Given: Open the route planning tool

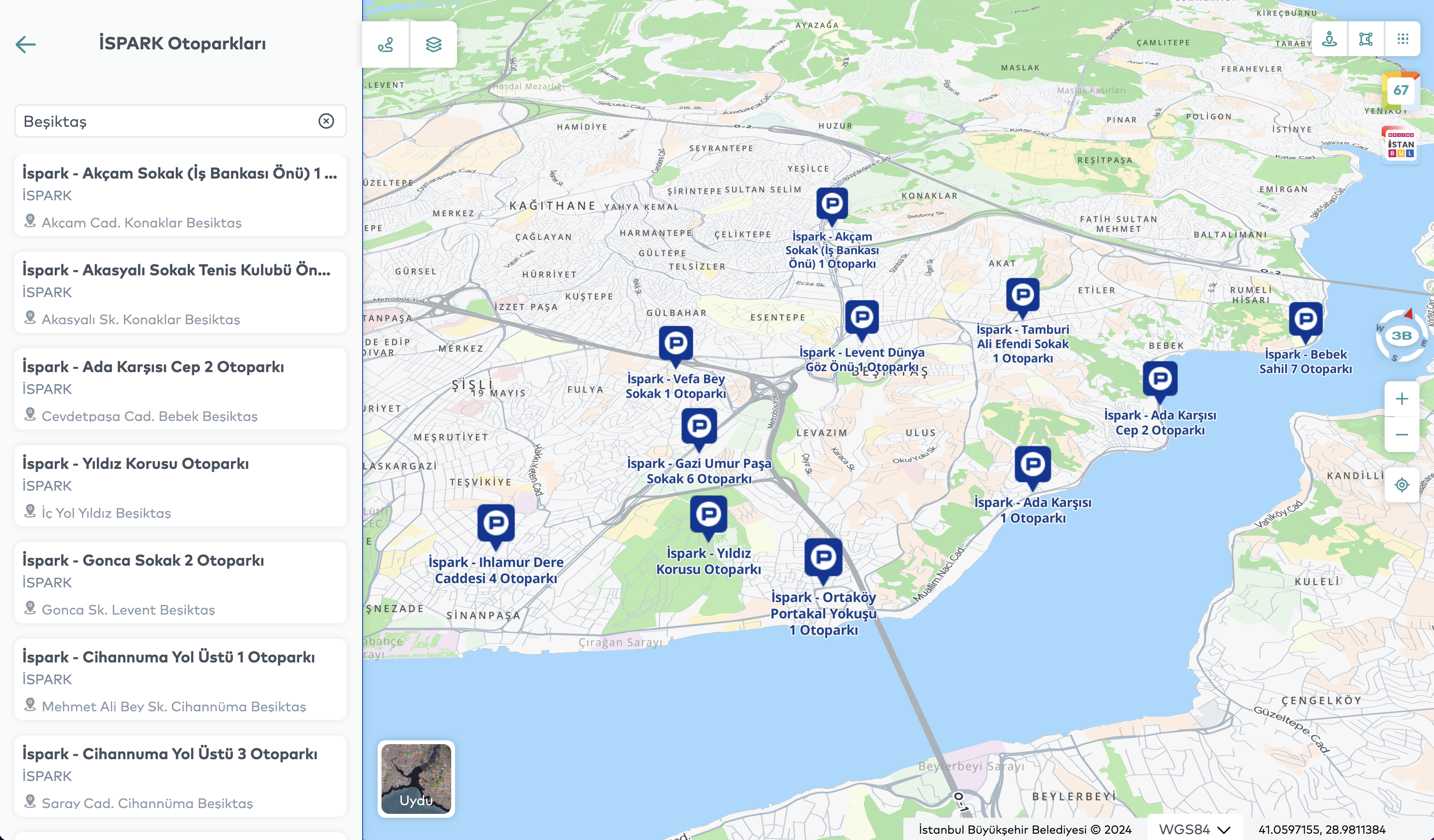Looking at the screenshot, I should (x=386, y=45).
